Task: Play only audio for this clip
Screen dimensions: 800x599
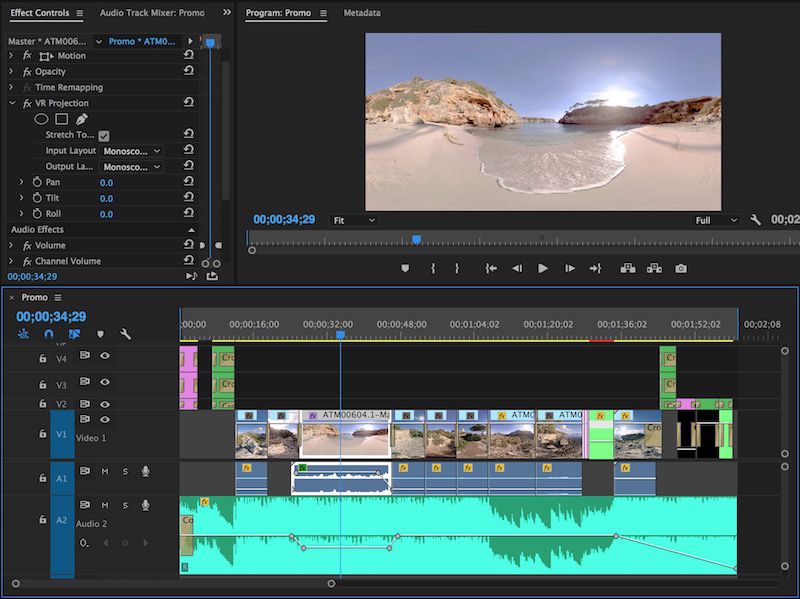Action: click(x=191, y=276)
